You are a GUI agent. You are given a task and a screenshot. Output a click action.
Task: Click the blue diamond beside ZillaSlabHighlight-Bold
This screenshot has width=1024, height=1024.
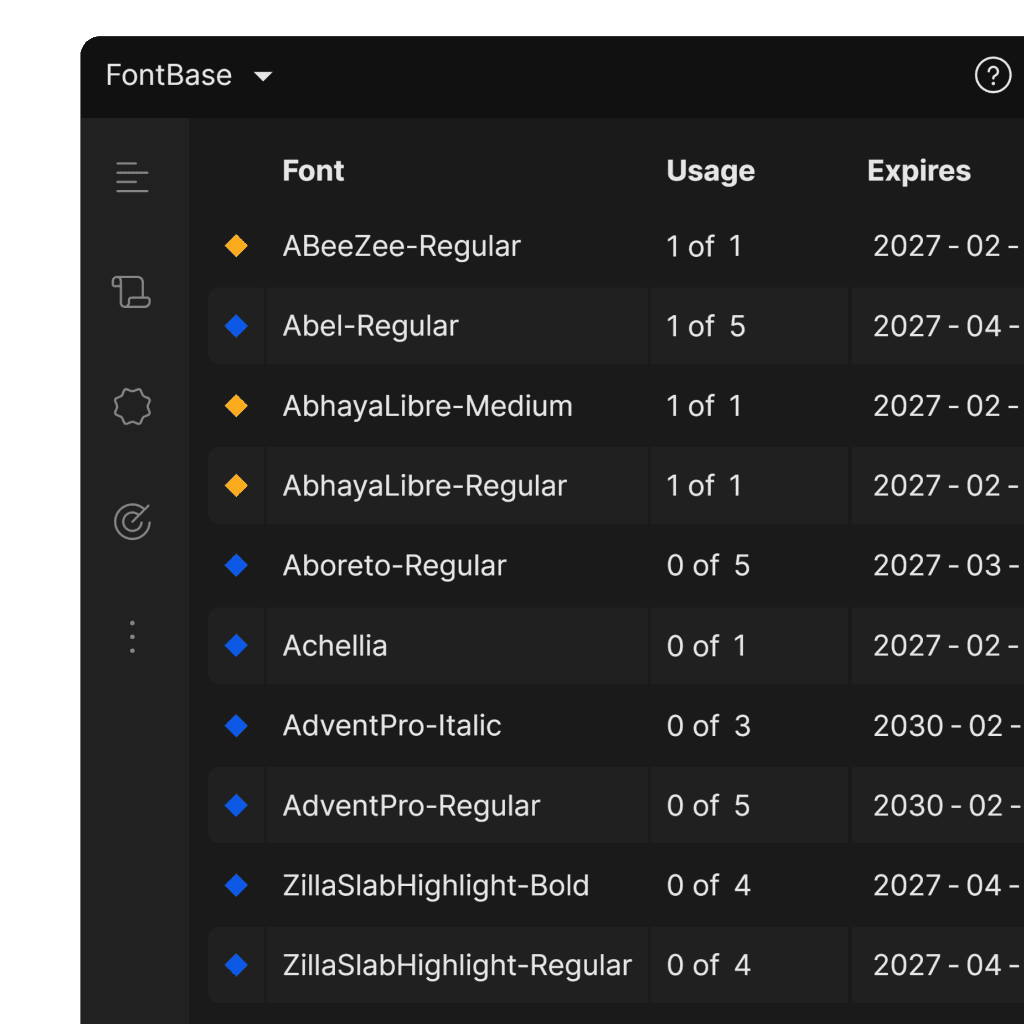coord(236,886)
